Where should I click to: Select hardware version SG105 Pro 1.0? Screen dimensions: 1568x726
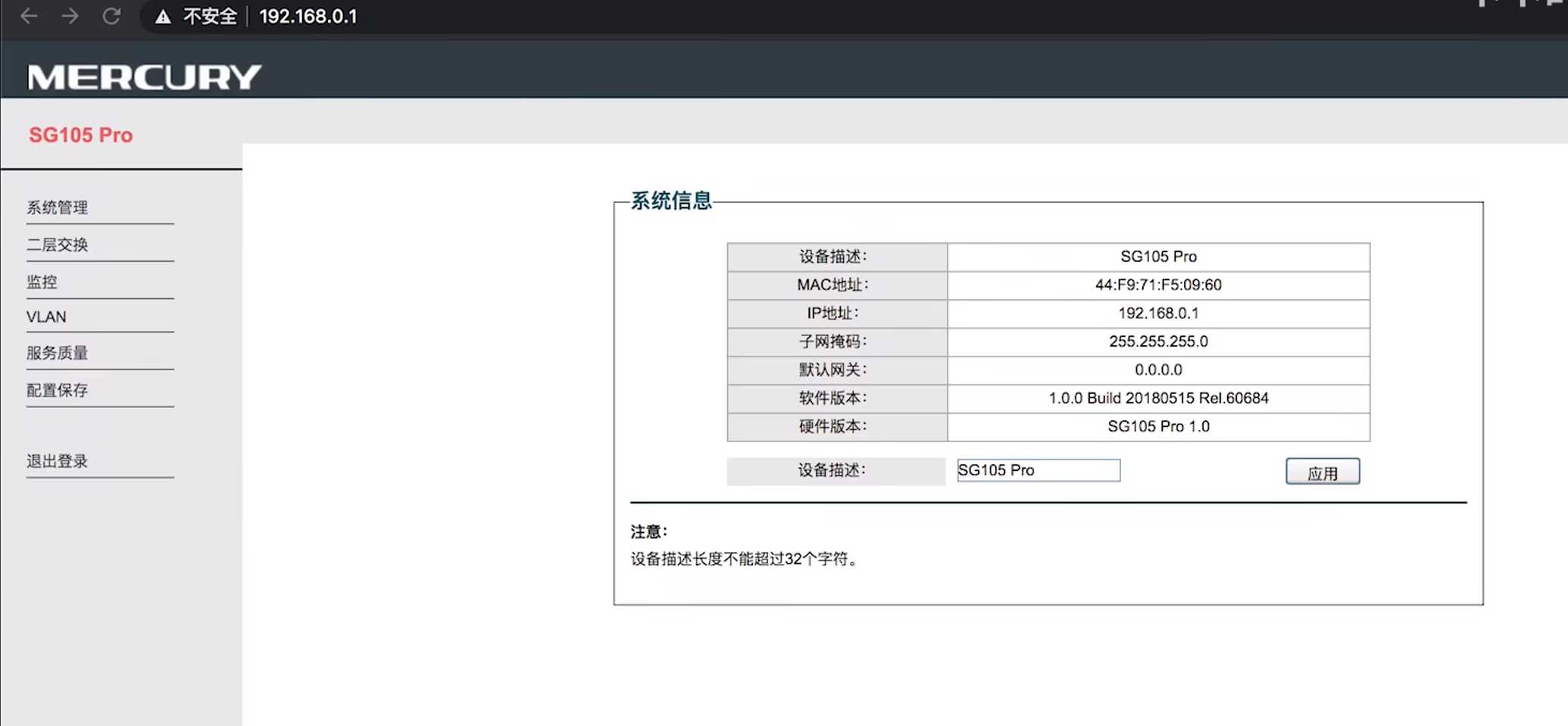pyautogui.click(x=1158, y=426)
